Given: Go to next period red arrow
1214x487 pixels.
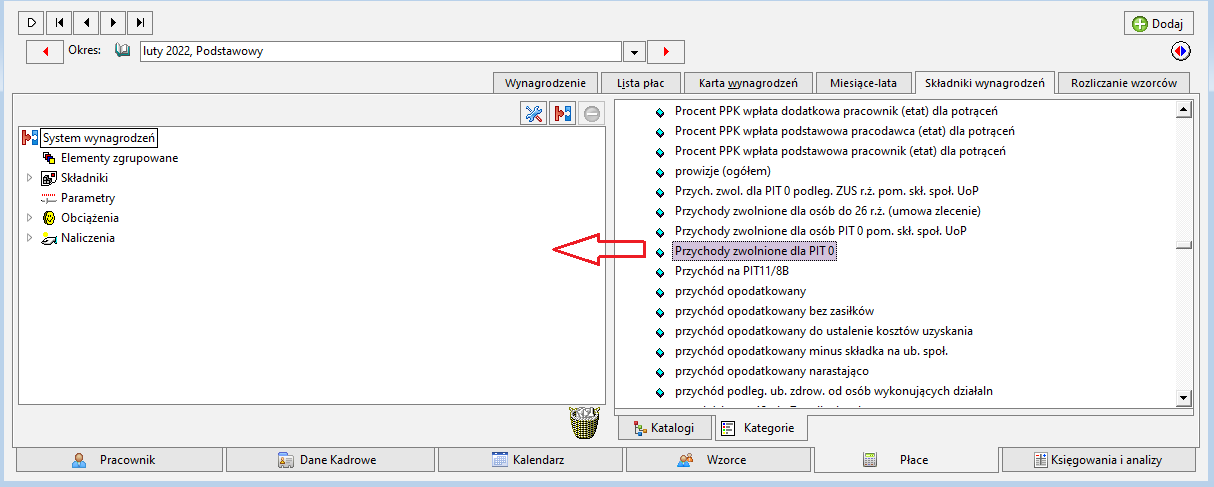Looking at the screenshot, I should [666, 51].
